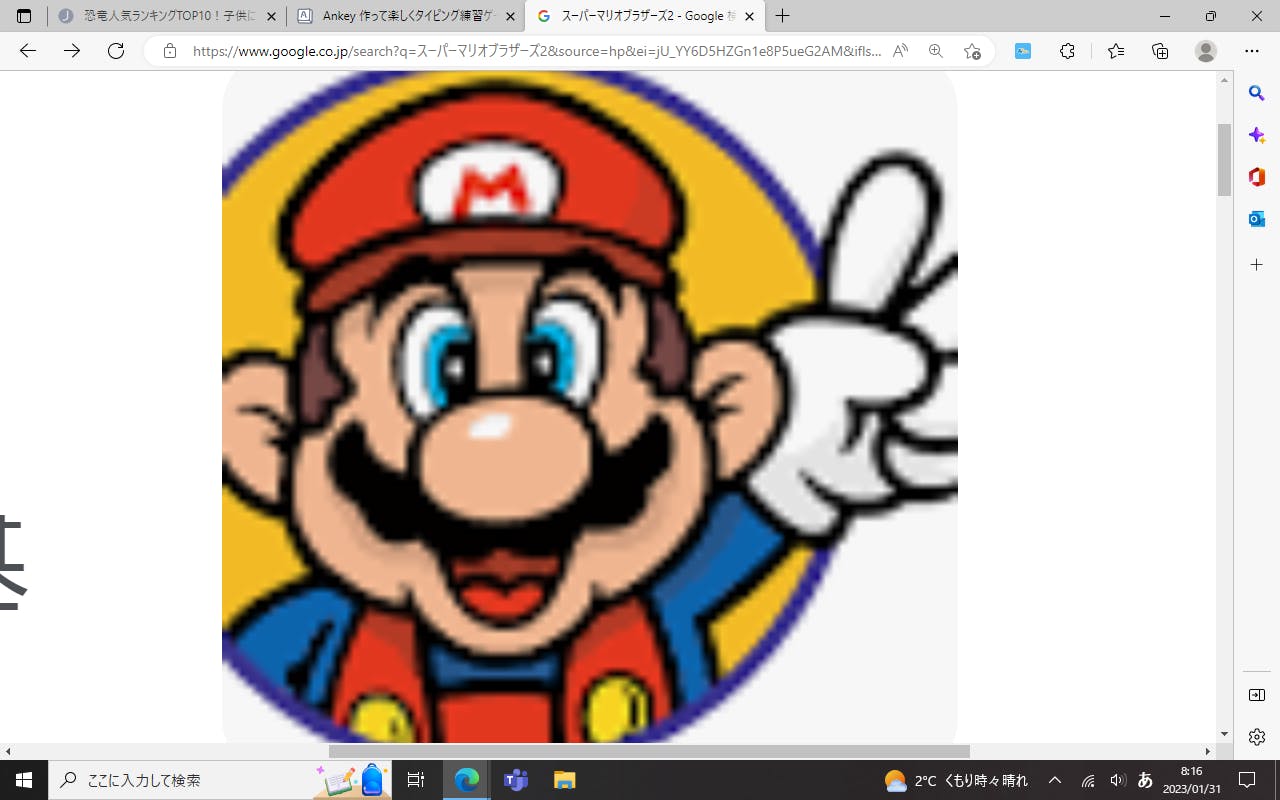The image size is (1280, 800).
Task: Click the horizontal scrollbar thumb
Action: pyautogui.click(x=649, y=751)
